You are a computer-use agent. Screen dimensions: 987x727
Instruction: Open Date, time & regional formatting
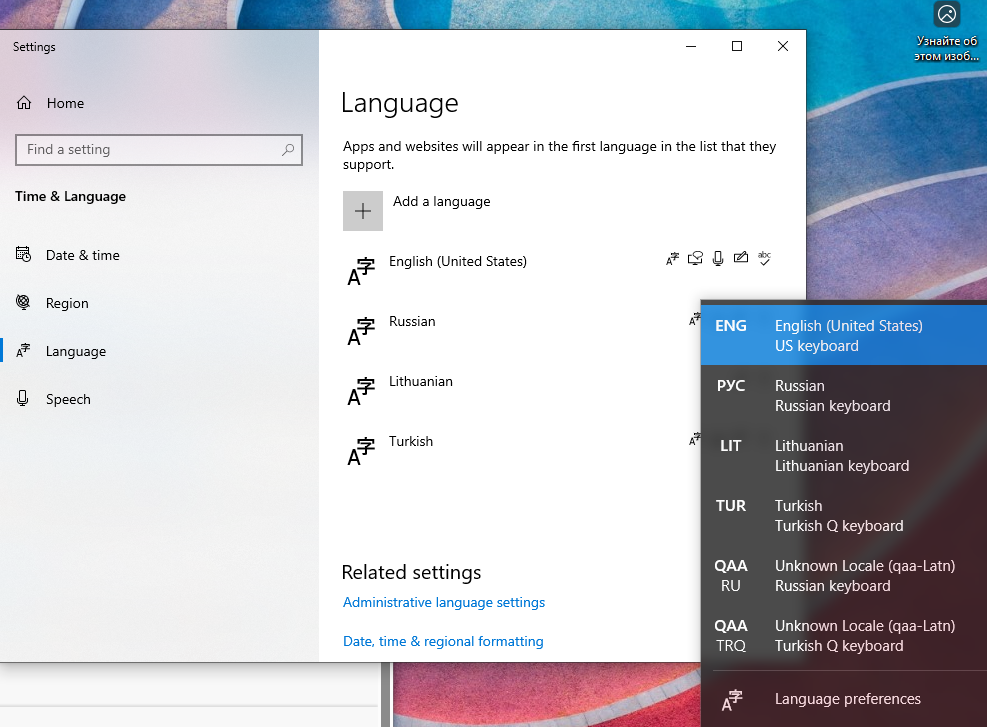[443, 641]
